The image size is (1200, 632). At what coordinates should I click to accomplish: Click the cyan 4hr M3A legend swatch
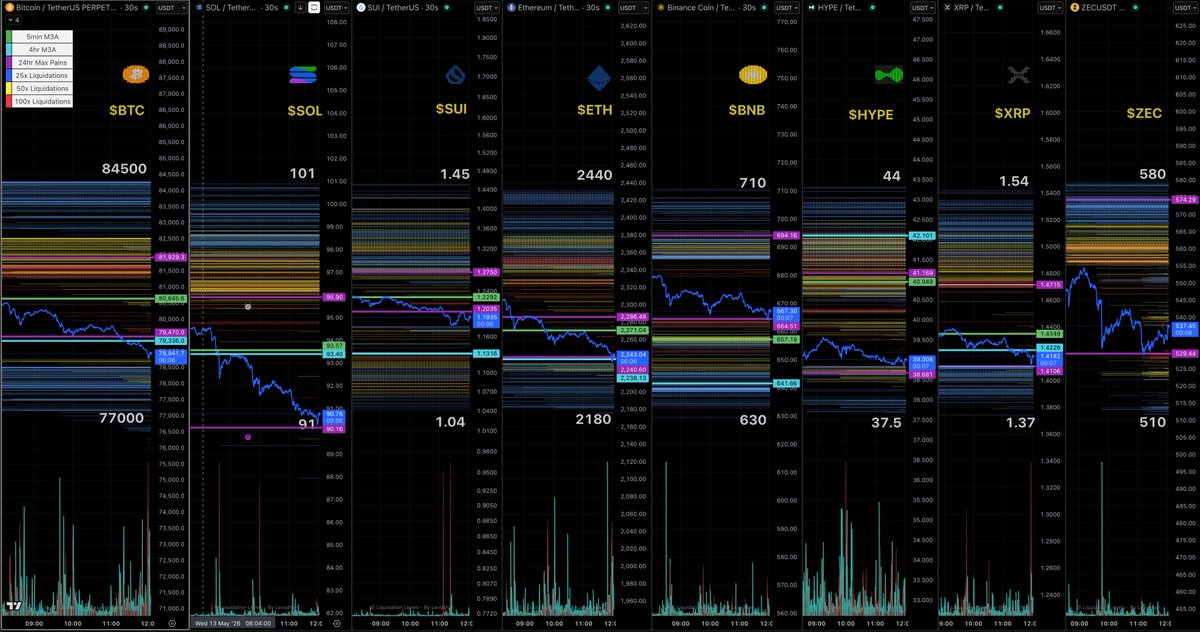point(9,49)
